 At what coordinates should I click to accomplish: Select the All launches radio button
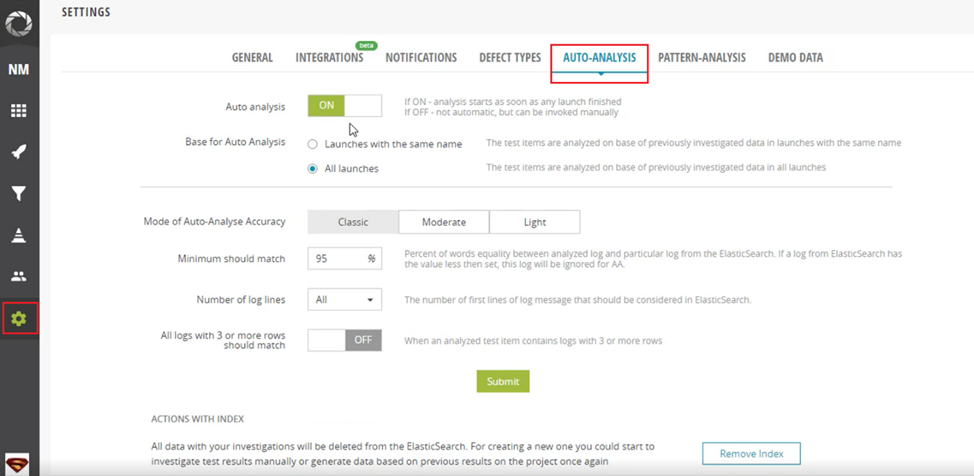[x=313, y=169]
